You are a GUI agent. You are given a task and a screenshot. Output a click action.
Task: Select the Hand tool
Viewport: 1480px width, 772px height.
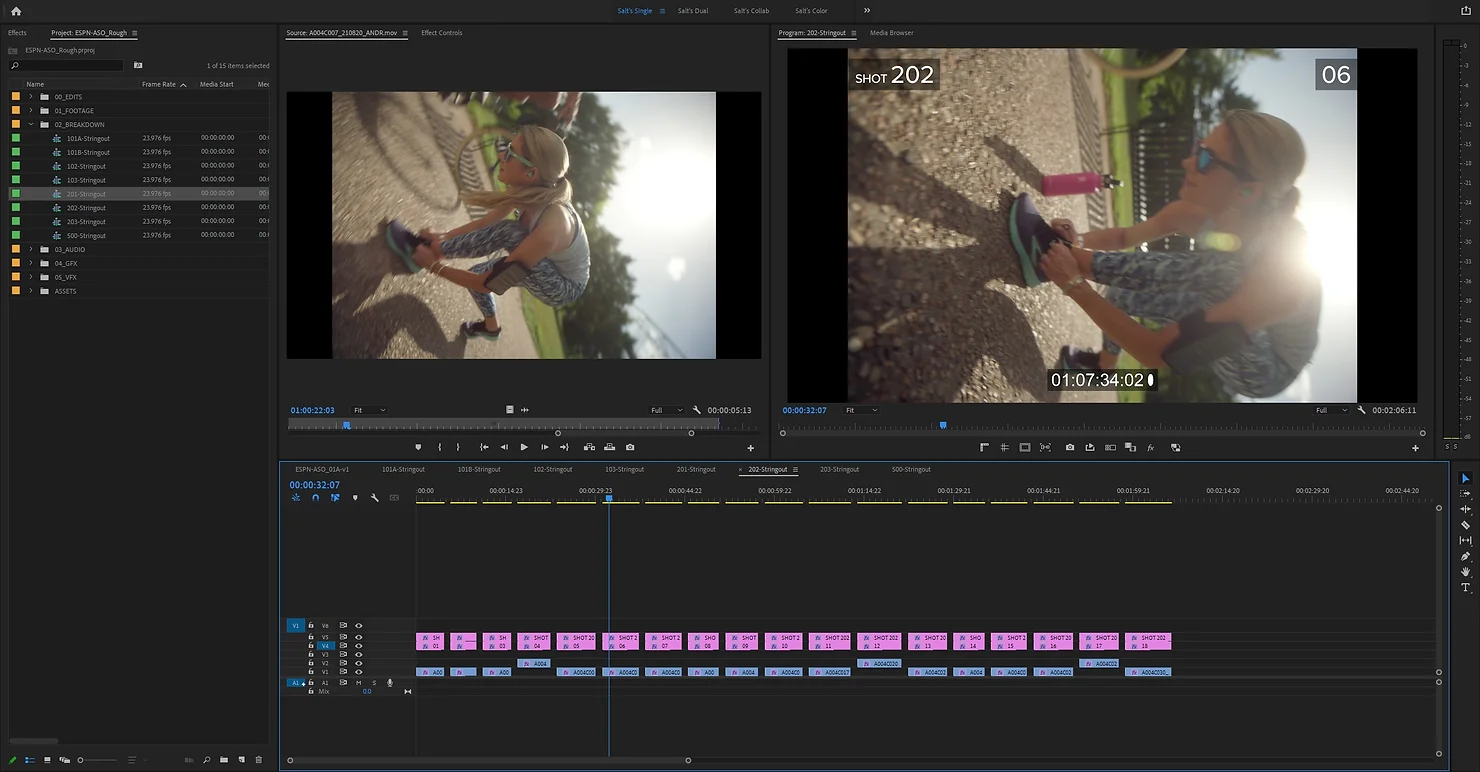1465,572
